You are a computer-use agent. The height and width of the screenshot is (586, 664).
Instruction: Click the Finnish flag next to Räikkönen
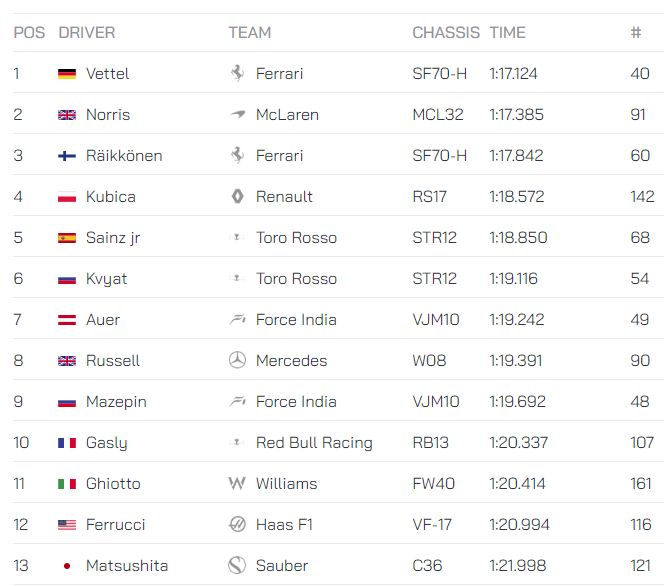coord(67,156)
